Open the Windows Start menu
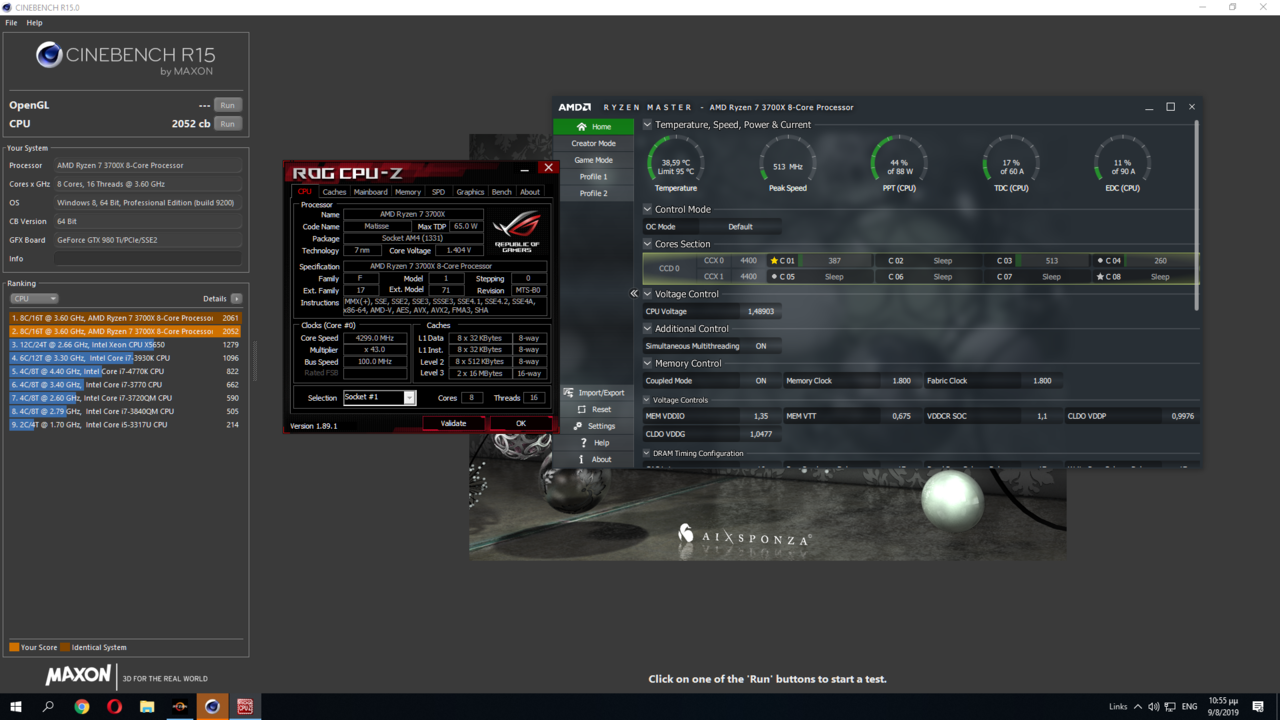Viewport: 1280px width, 720px height. coord(16,707)
